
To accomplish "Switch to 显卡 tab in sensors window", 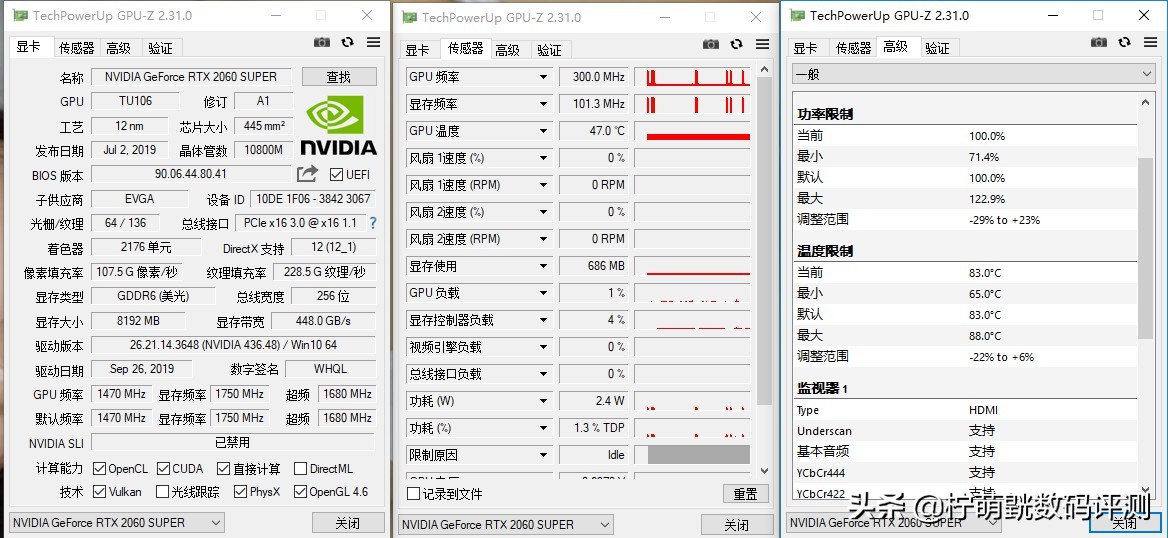I will click(418, 50).
